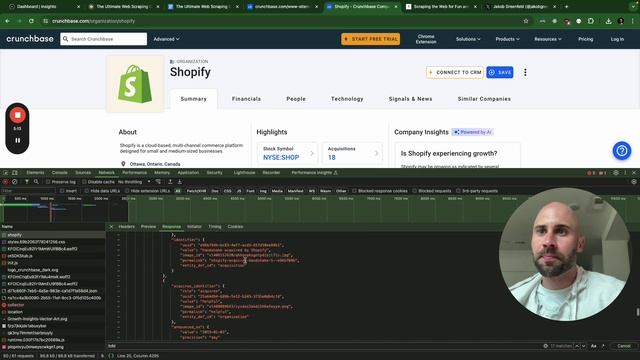Click CONNECT TO CRM button
The width and height of the screenshot is (640, 360).
pyautogui.click(x=455, y=72)
